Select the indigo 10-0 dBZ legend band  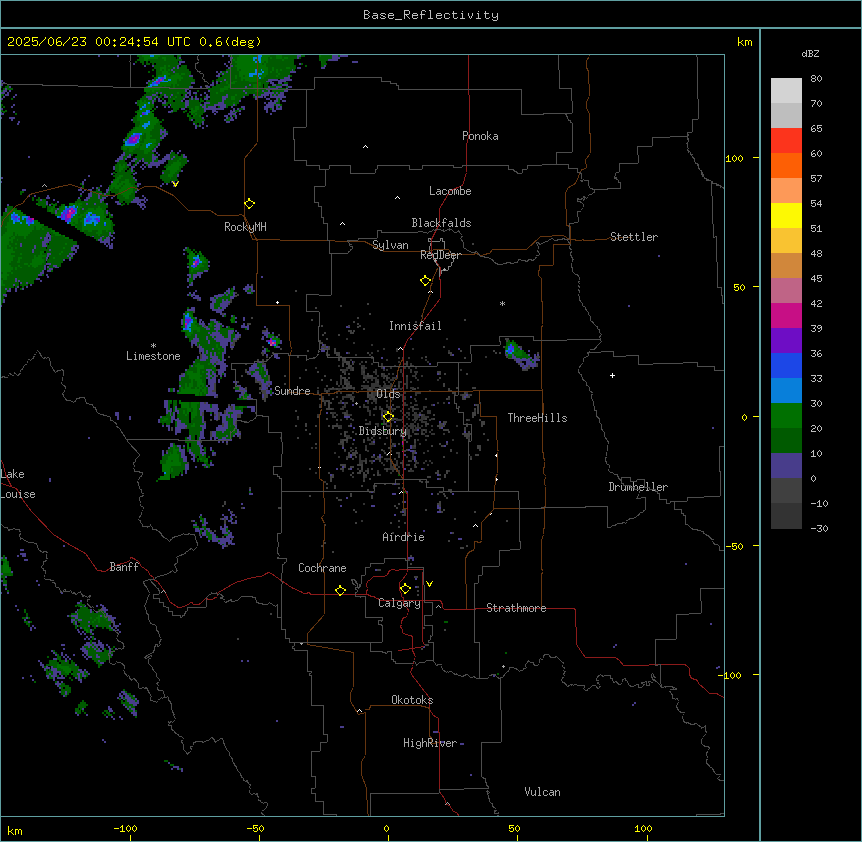(786, 466)
